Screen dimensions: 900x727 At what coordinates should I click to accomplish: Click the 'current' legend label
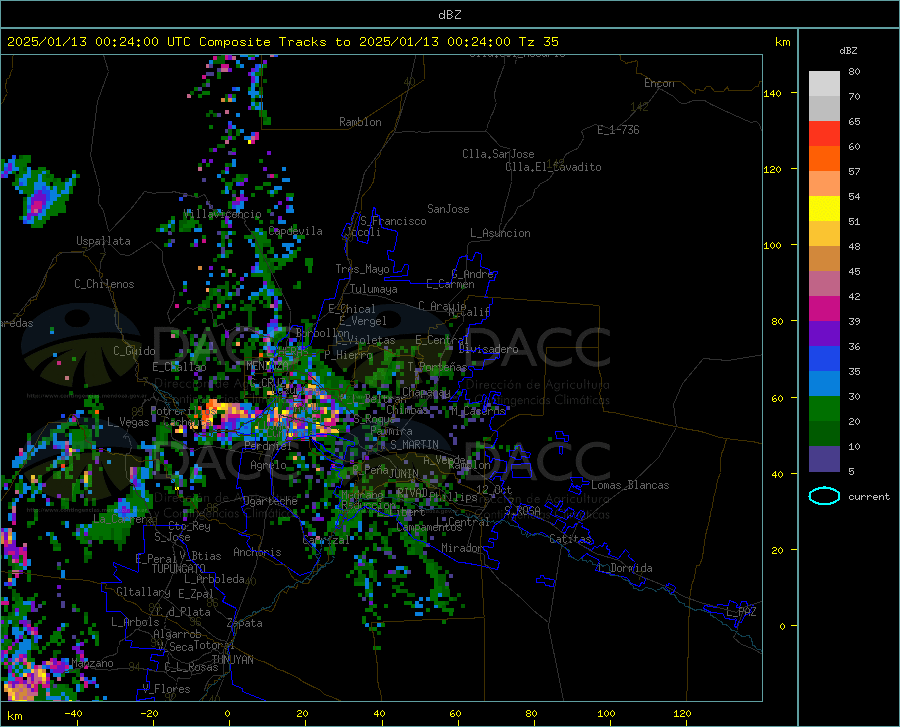point(868,496)
